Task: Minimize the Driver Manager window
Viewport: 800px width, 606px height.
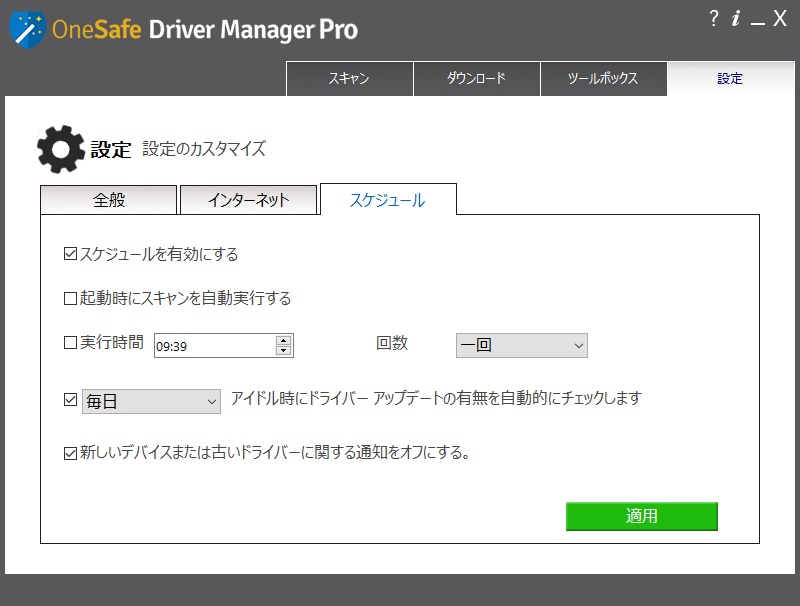Action: pos(758,23)
